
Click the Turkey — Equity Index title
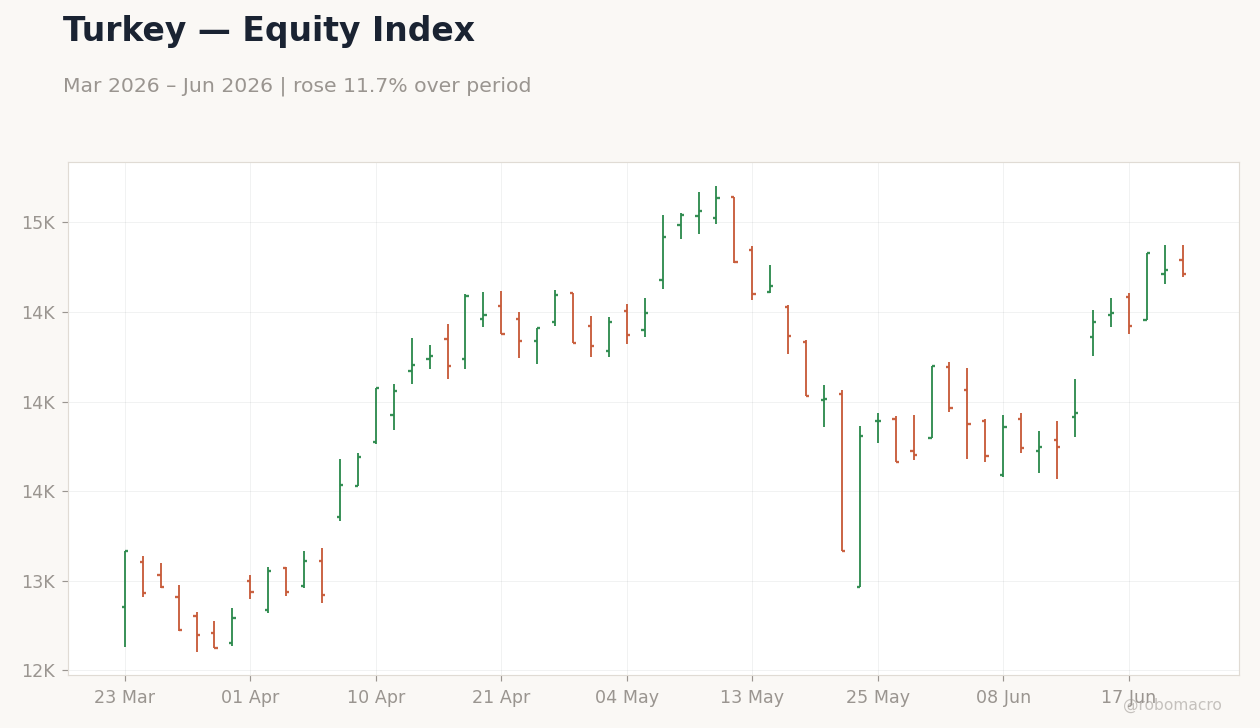(268, 31)
